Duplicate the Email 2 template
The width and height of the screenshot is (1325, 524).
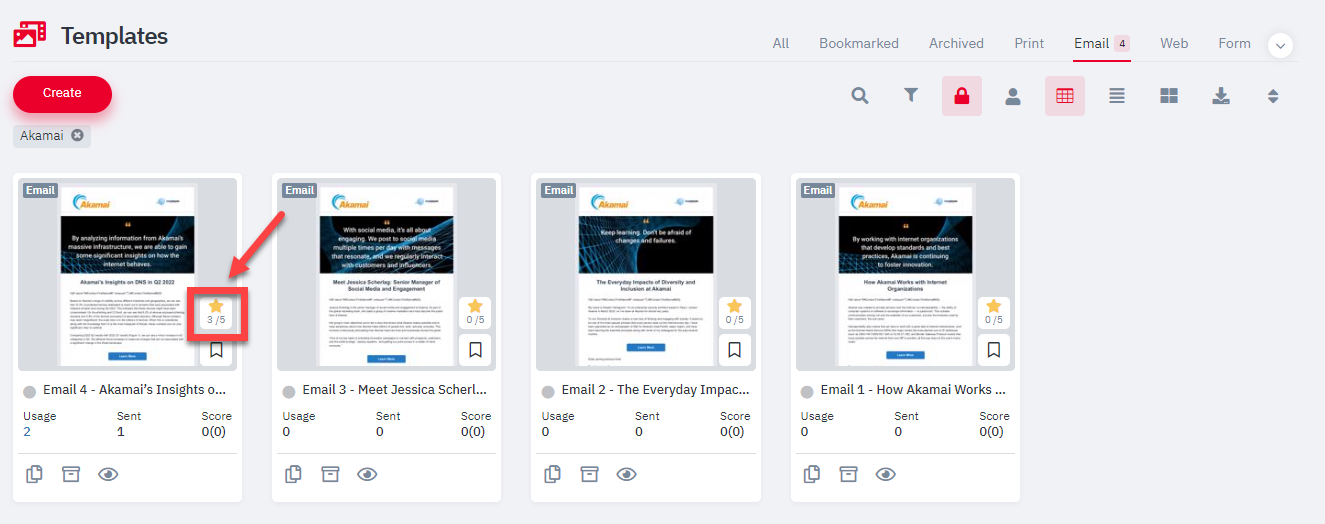coord(552,474)
